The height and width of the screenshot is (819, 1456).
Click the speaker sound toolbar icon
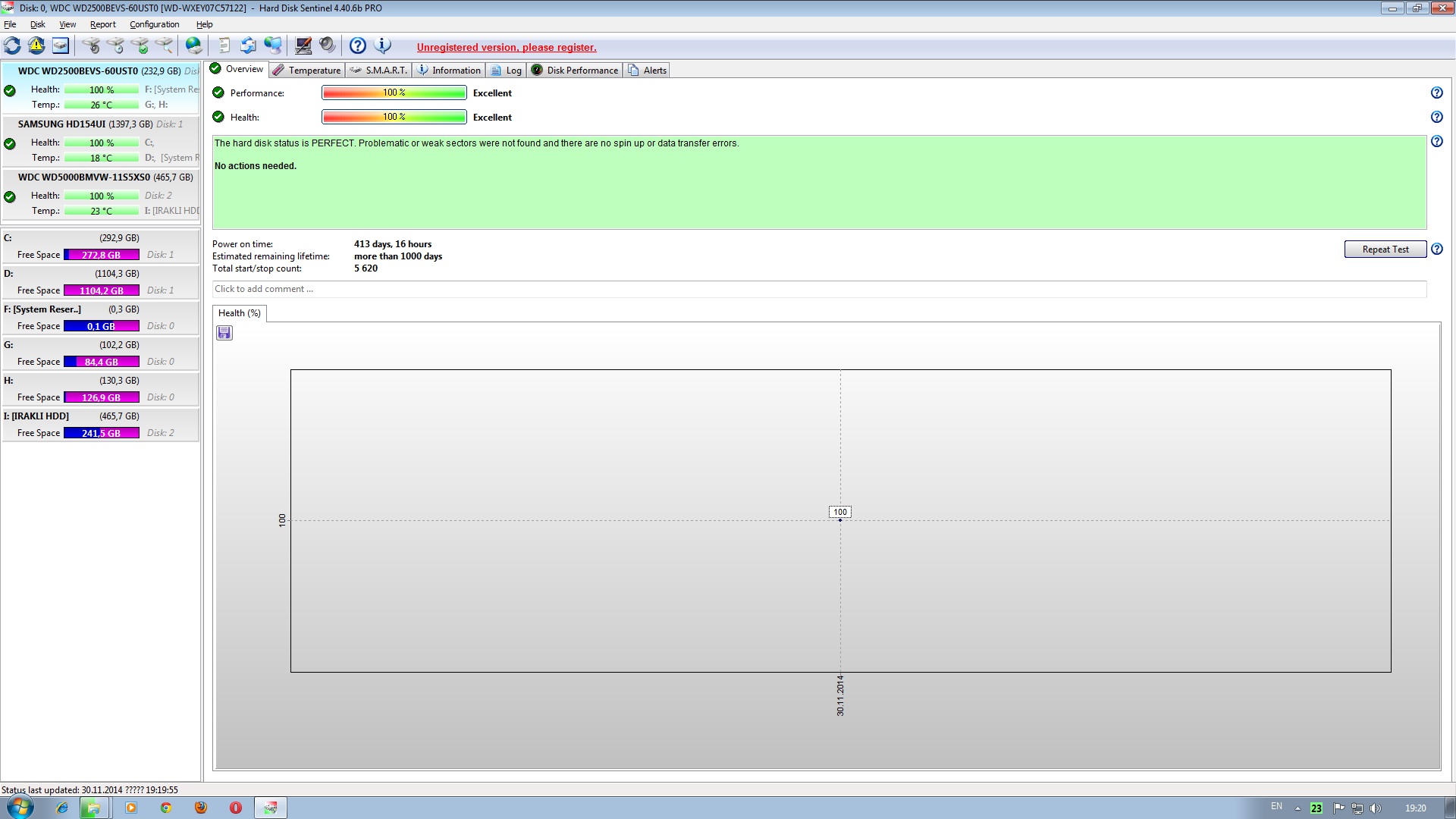(x=327, y=45)
